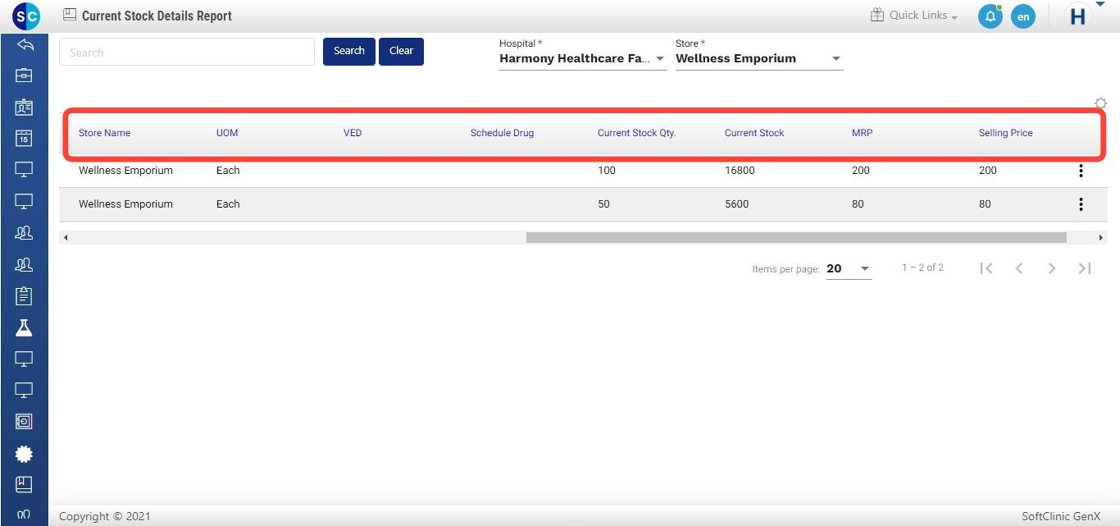Open row actions menu for 5600 row

pyautogui.click(x=1081, y=204)
